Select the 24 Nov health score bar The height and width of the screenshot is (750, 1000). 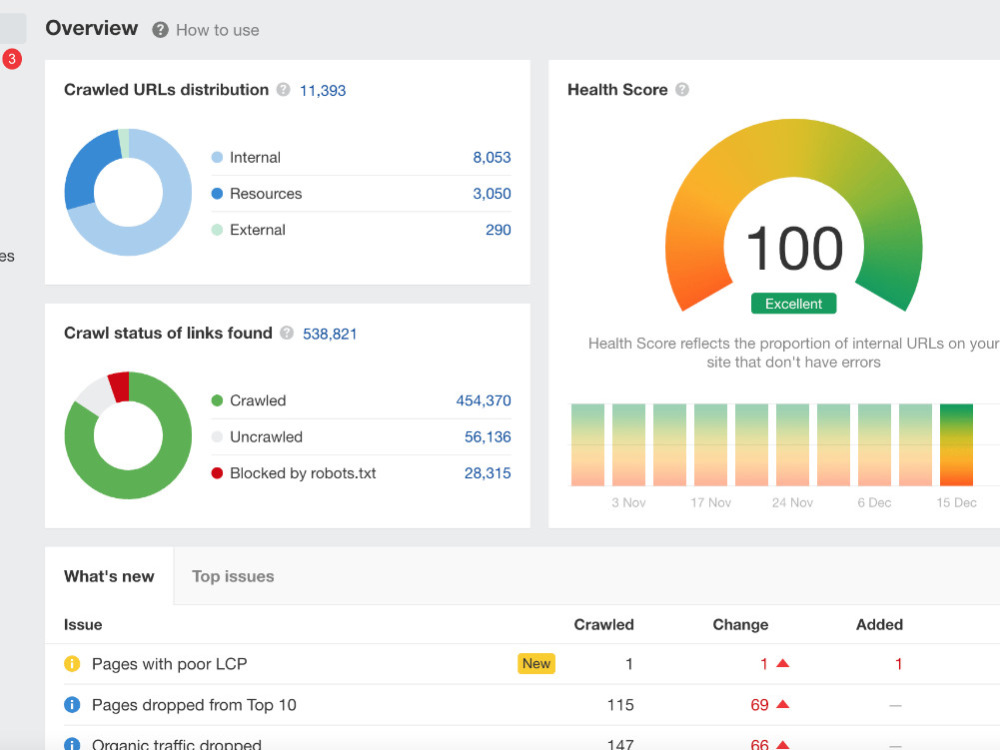click(792, 445)
